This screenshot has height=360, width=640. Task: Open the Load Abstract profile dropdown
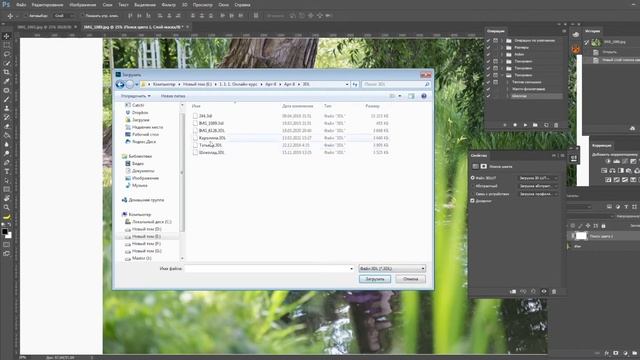tap(538, 186)
